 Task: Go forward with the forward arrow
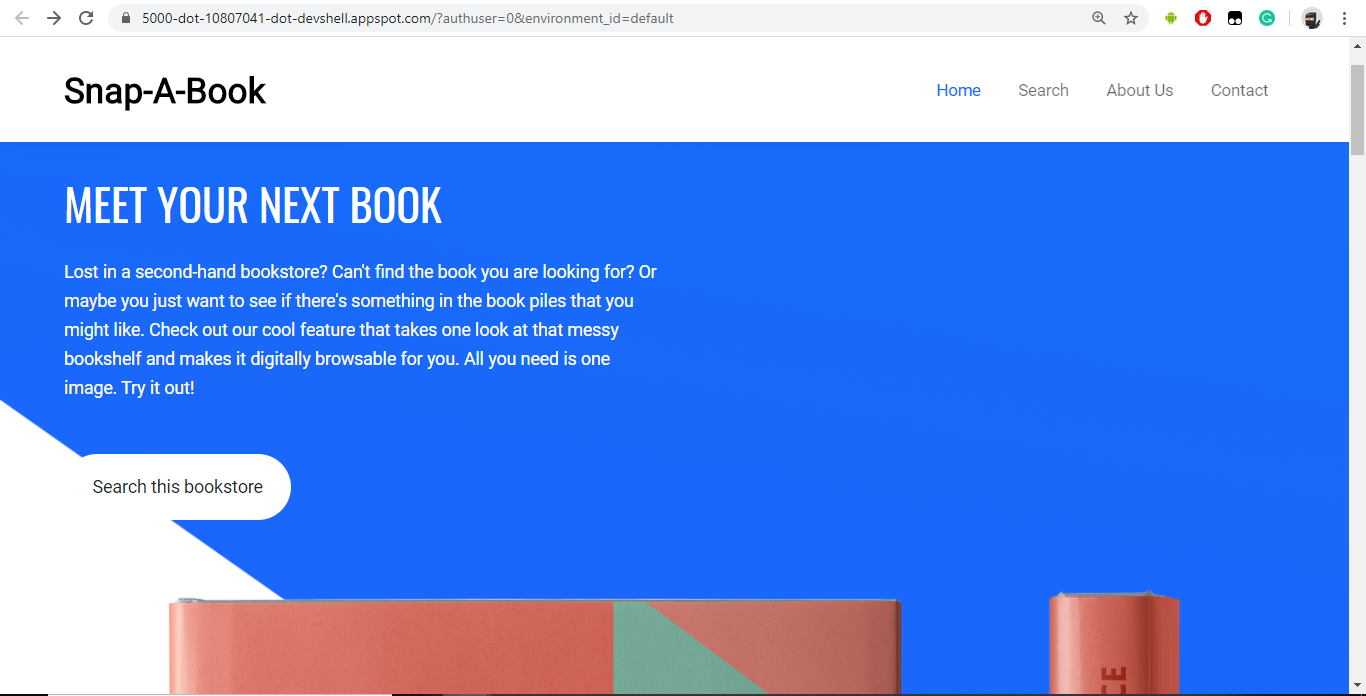point(54,18)
